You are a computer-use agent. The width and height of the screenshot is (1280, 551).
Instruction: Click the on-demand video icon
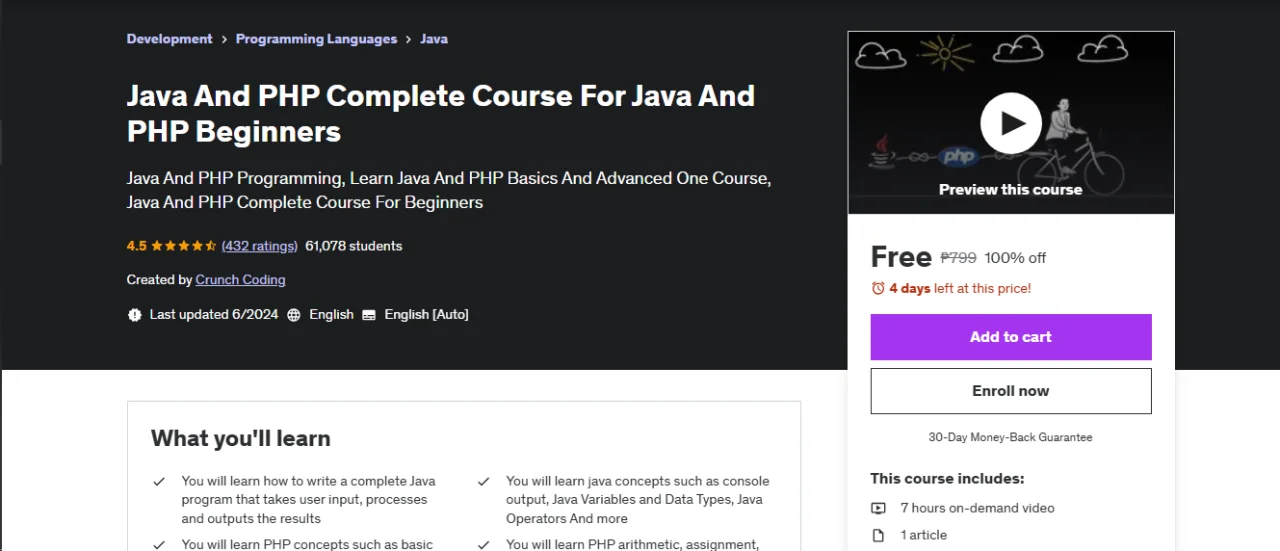878,508
